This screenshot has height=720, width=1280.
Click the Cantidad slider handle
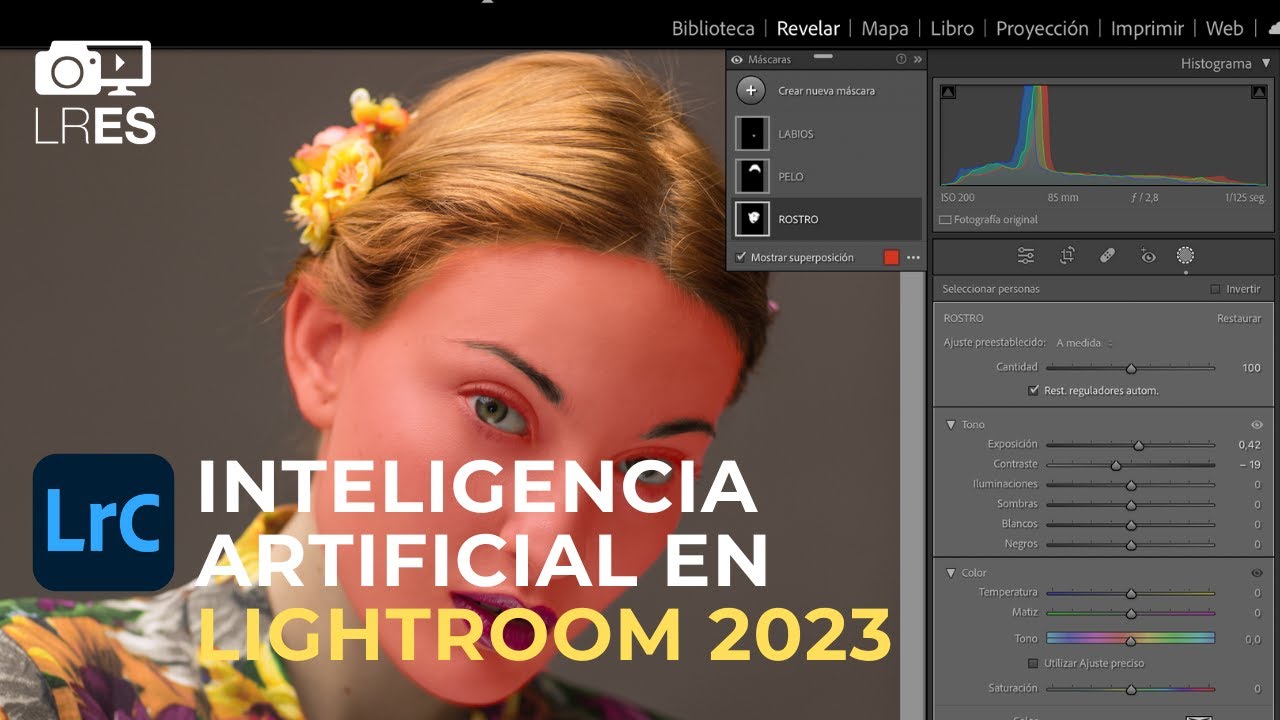(x=1131, y=368)
